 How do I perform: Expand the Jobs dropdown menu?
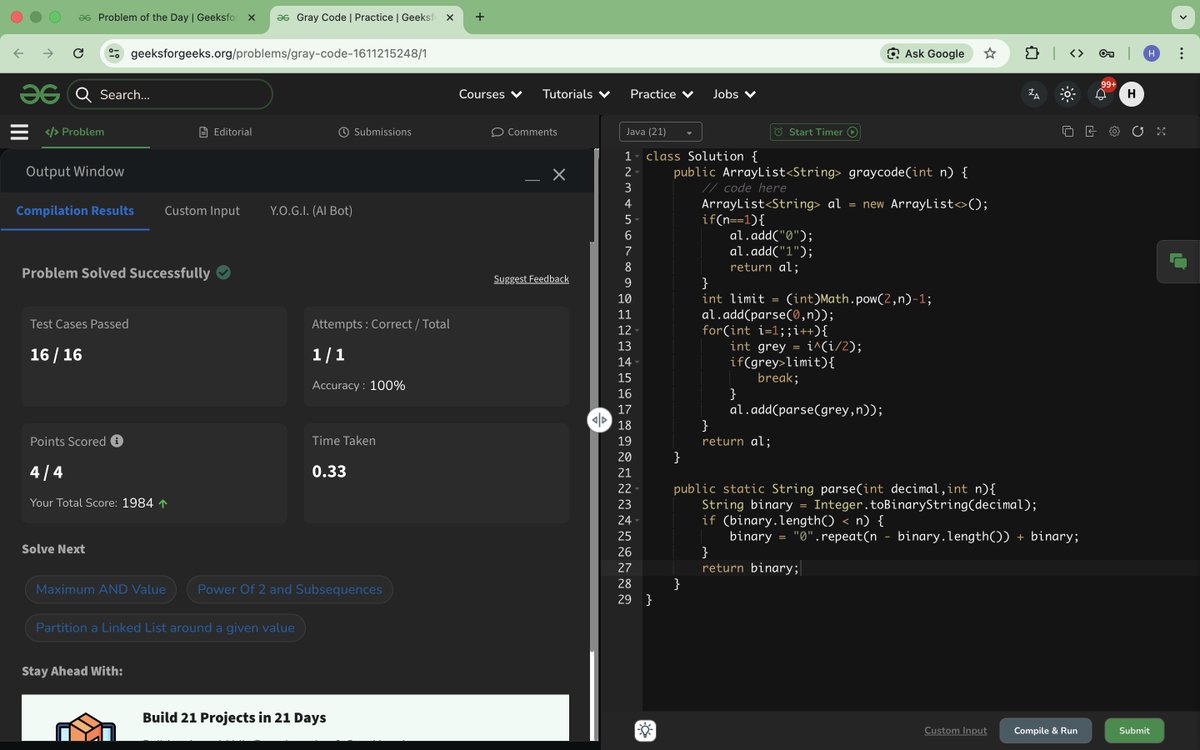point(734,94)
